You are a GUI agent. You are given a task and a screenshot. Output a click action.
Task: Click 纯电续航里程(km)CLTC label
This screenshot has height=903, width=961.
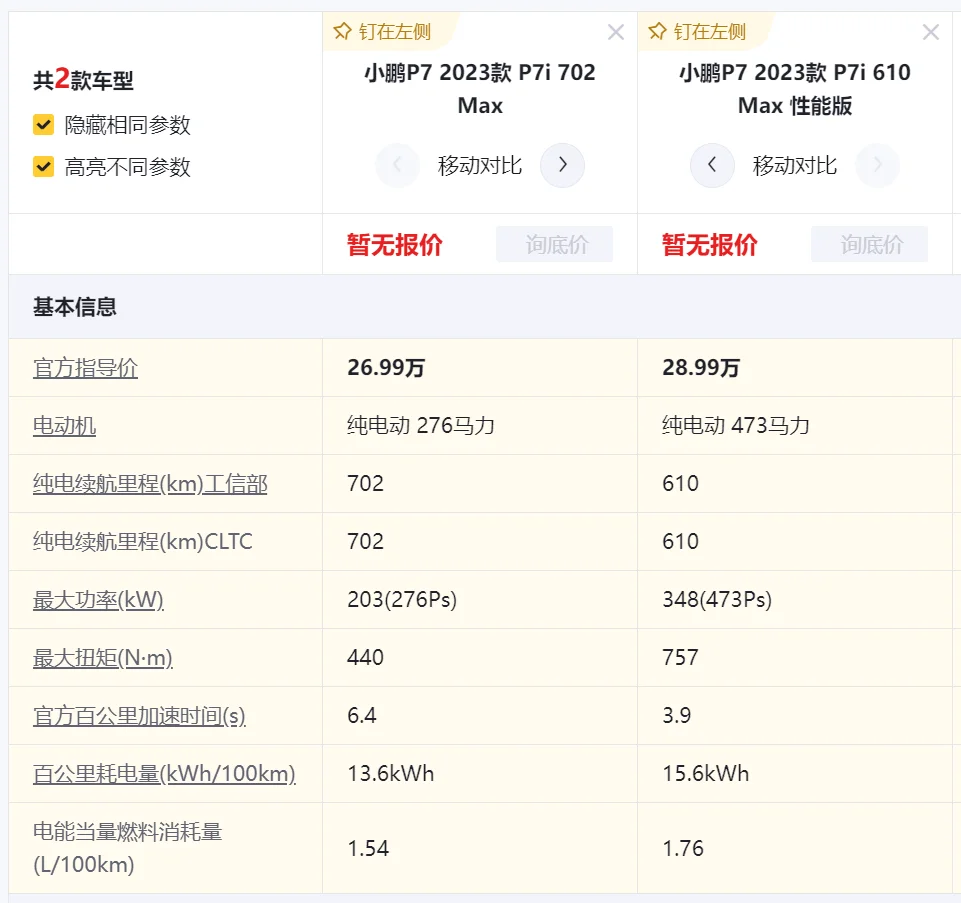click(x=143, y=541)
